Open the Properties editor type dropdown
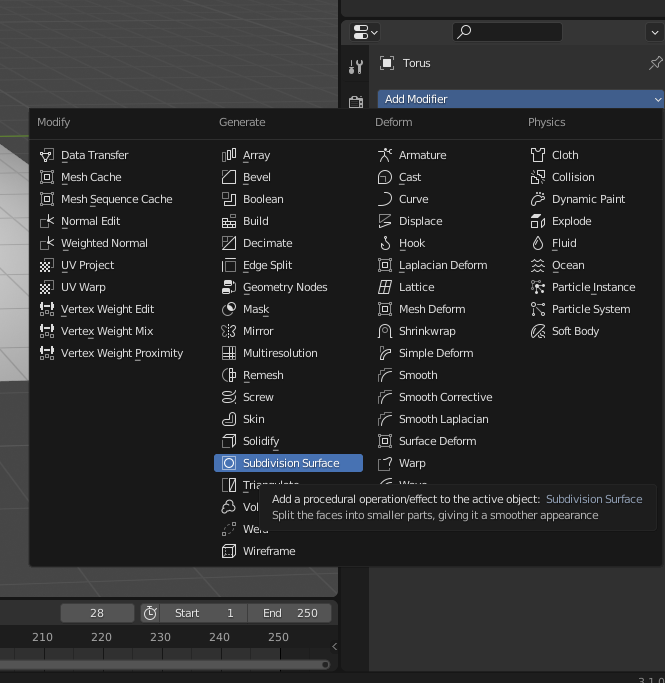665x683 pixels. click(x=365, y=32)
